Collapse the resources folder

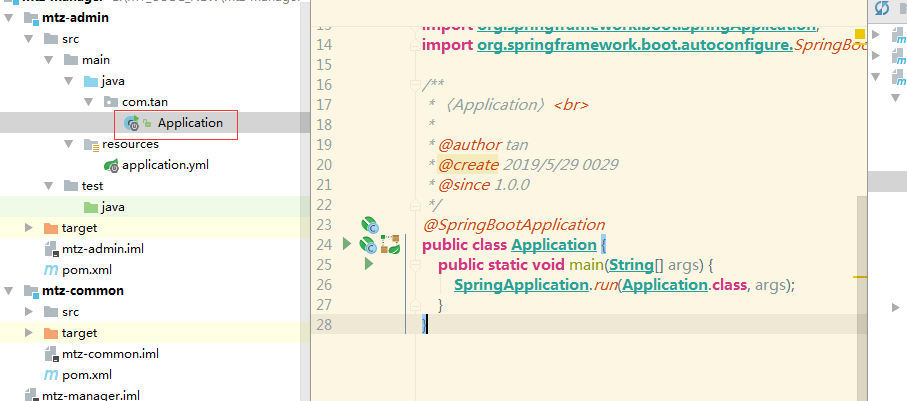point(69,144)
